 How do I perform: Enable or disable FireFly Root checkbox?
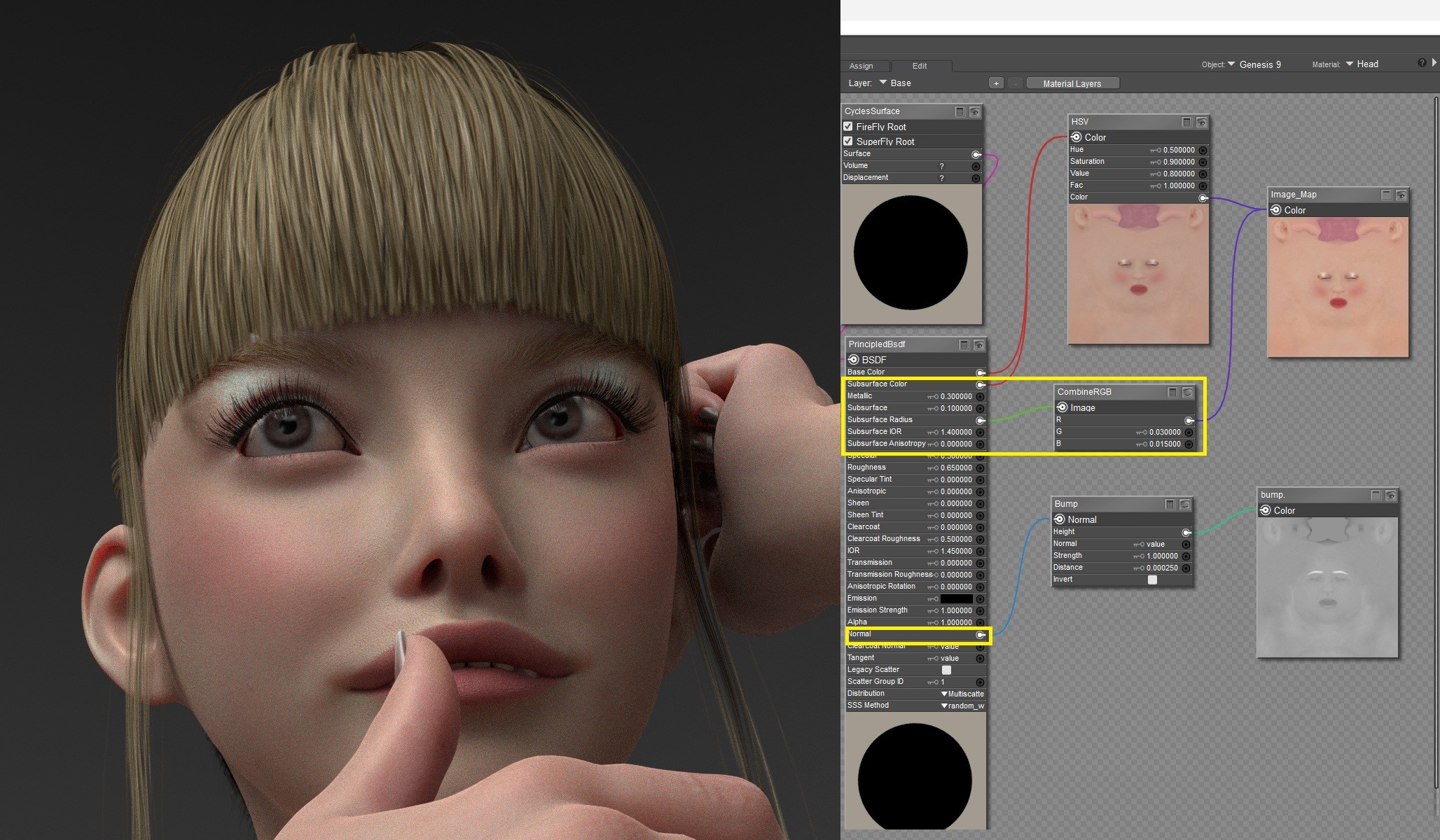tap(848, 127)
